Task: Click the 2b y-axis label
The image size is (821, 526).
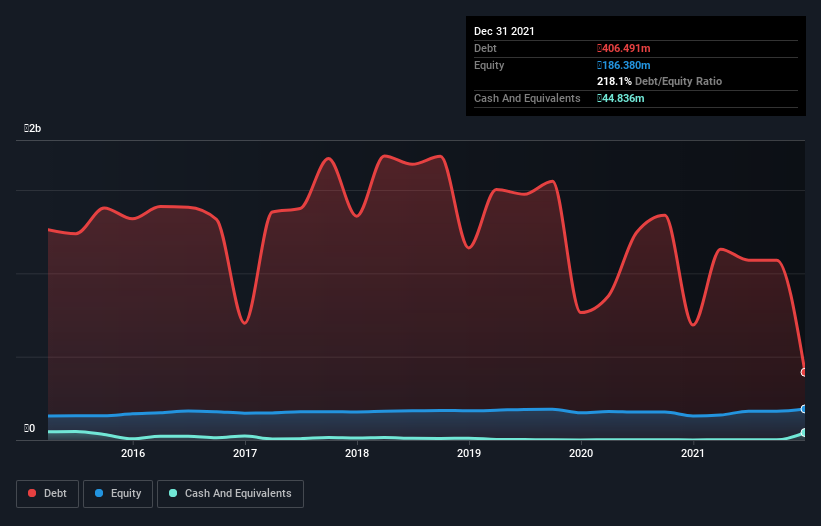Action: click(32, 128)
